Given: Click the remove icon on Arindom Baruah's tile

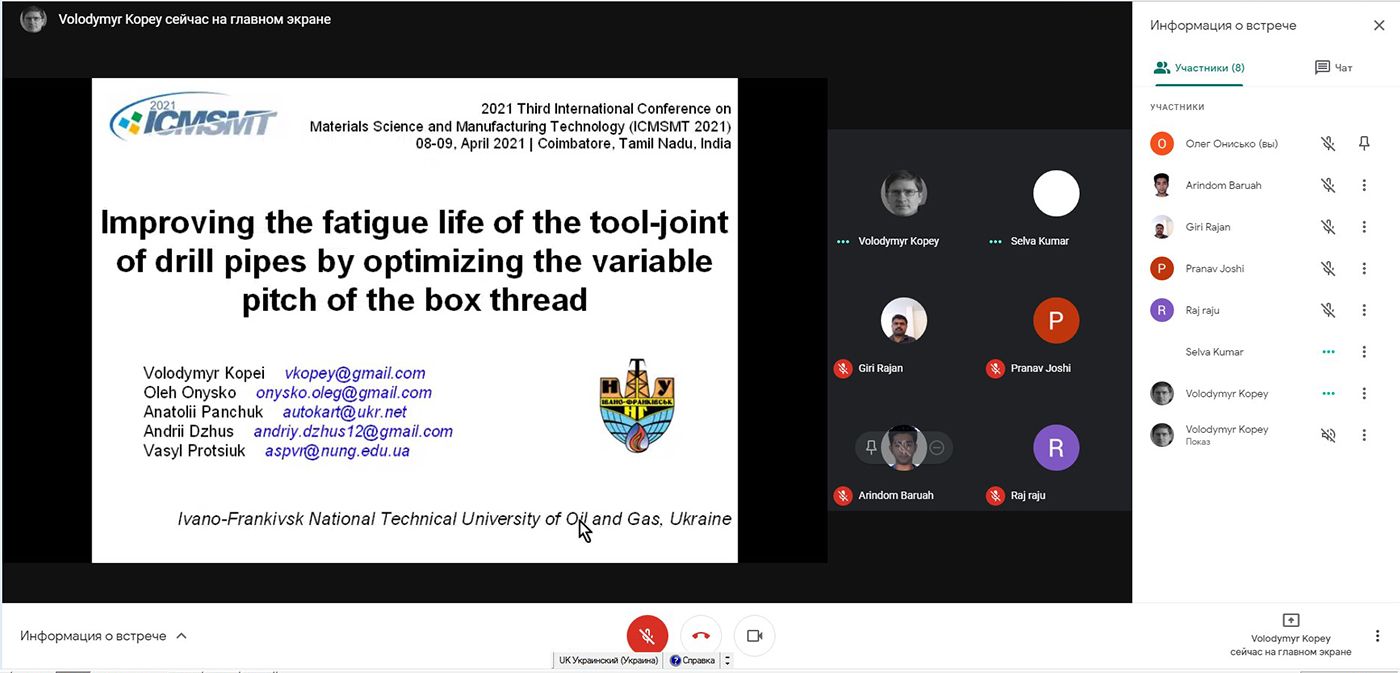Looking at the screenshot, I should 937,448.
